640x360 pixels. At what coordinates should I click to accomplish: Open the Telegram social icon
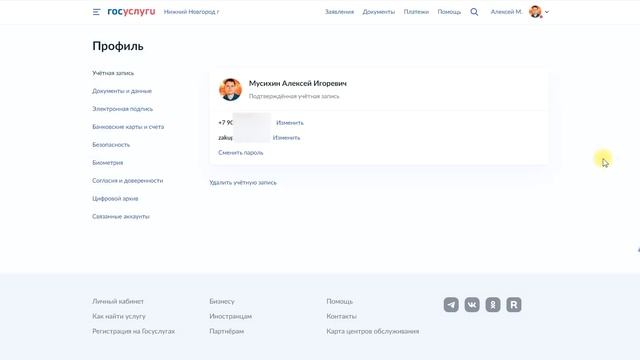[451, 305]
